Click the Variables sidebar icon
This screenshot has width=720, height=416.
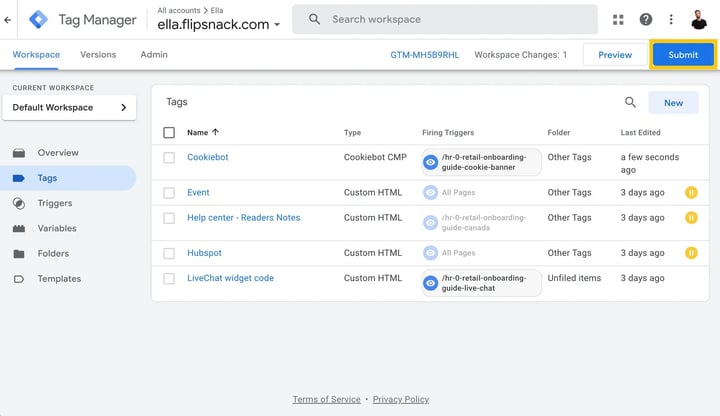[19, 228]
